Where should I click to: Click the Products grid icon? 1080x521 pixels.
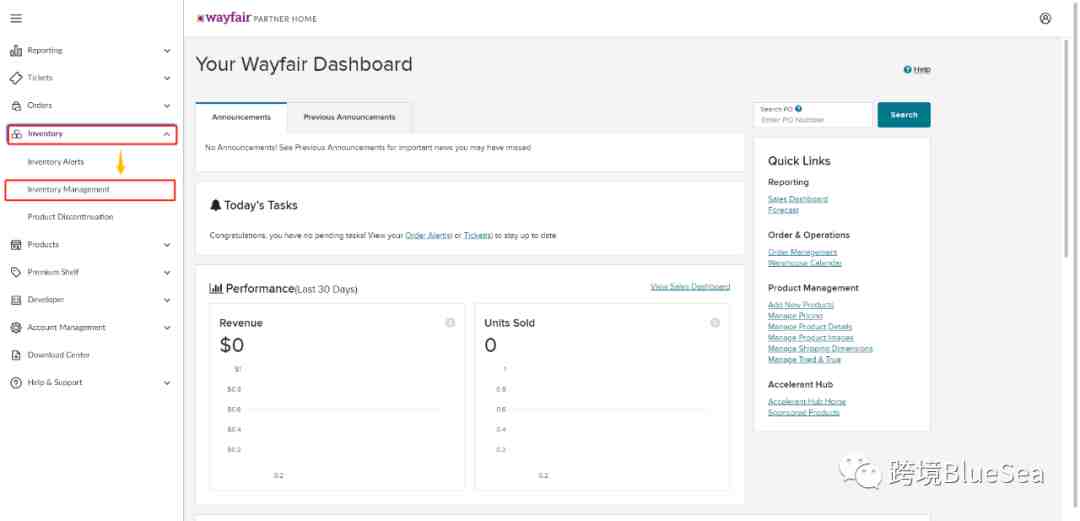click(x=16, y=245)
